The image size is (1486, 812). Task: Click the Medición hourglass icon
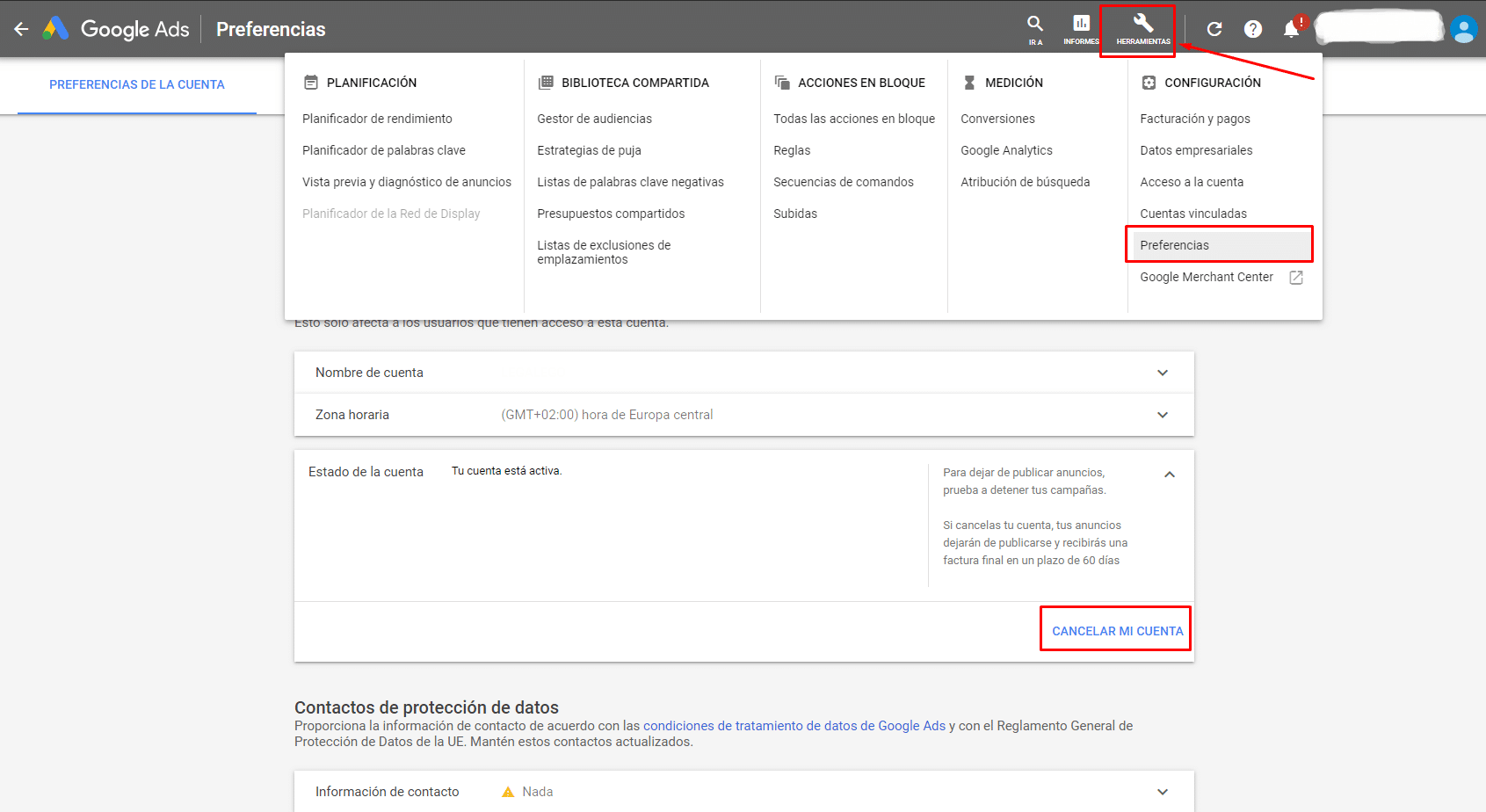click(969, 83)
